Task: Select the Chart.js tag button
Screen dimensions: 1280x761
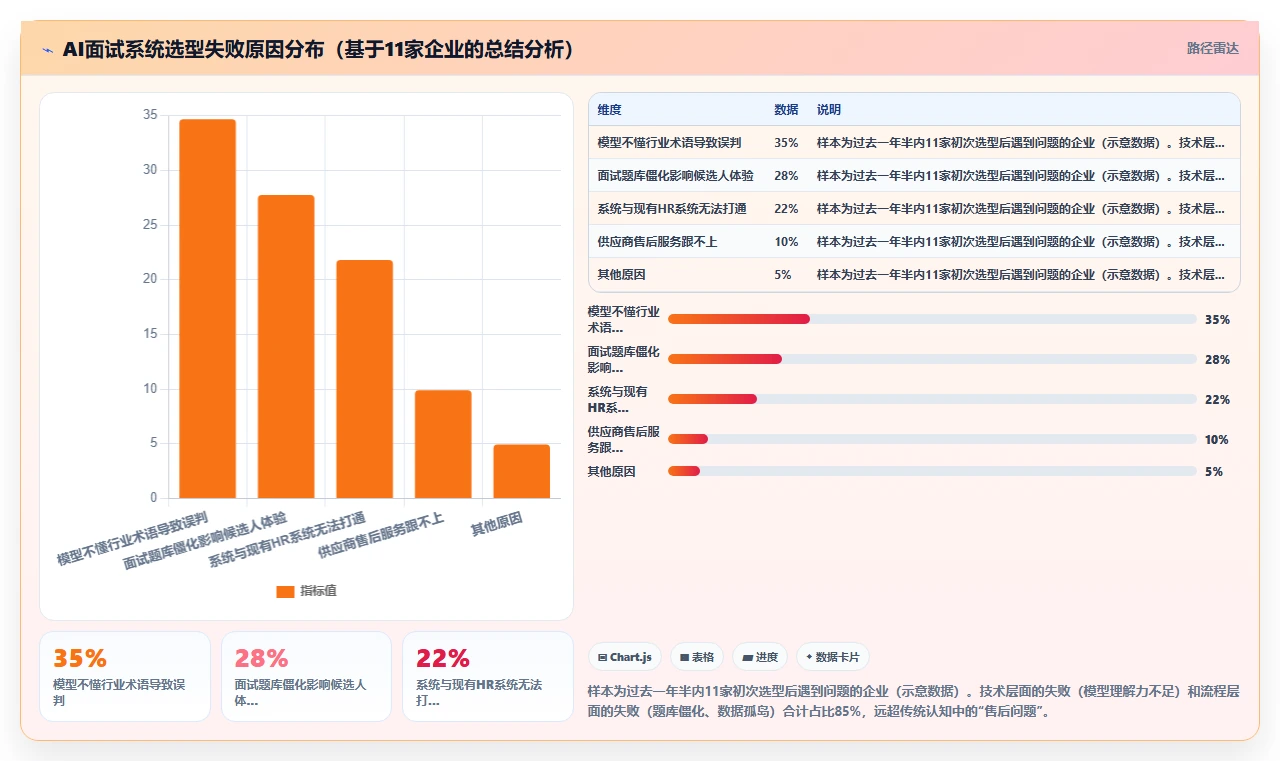Action: [625, 657]
